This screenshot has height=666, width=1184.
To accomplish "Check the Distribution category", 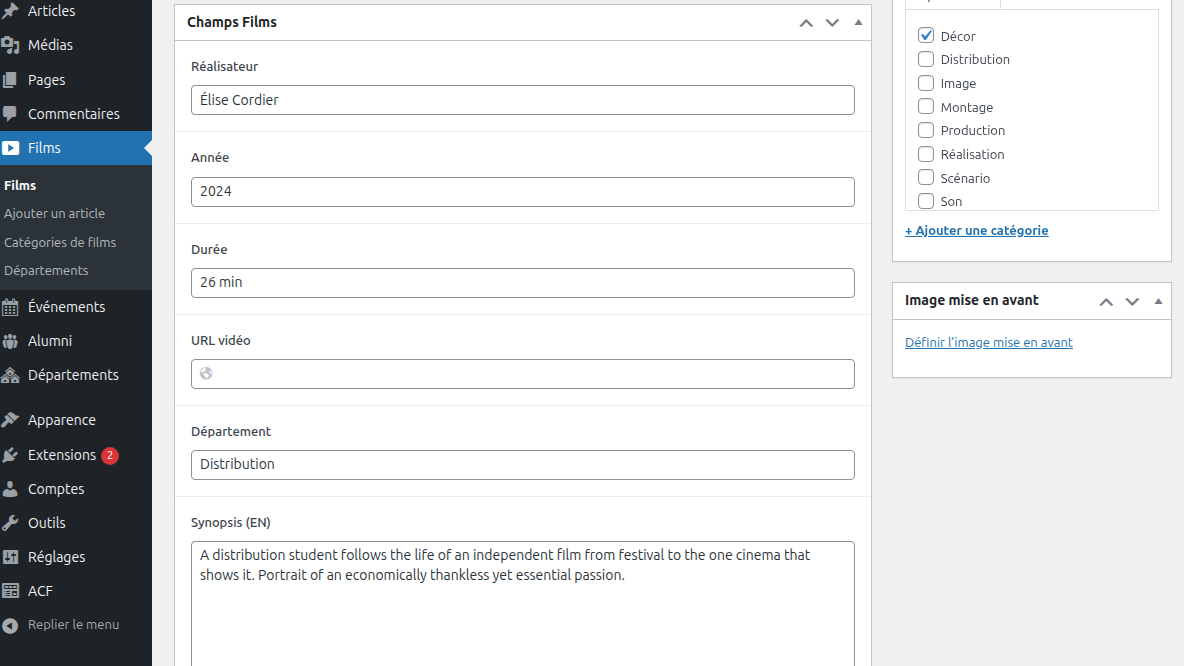I will coord(926,59).
